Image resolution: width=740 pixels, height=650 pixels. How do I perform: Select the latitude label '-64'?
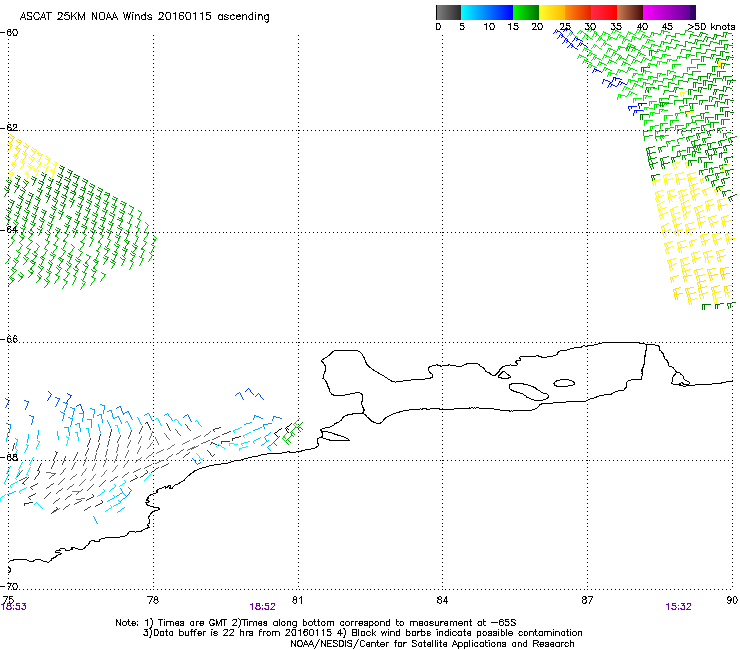[x=9, y=230]
